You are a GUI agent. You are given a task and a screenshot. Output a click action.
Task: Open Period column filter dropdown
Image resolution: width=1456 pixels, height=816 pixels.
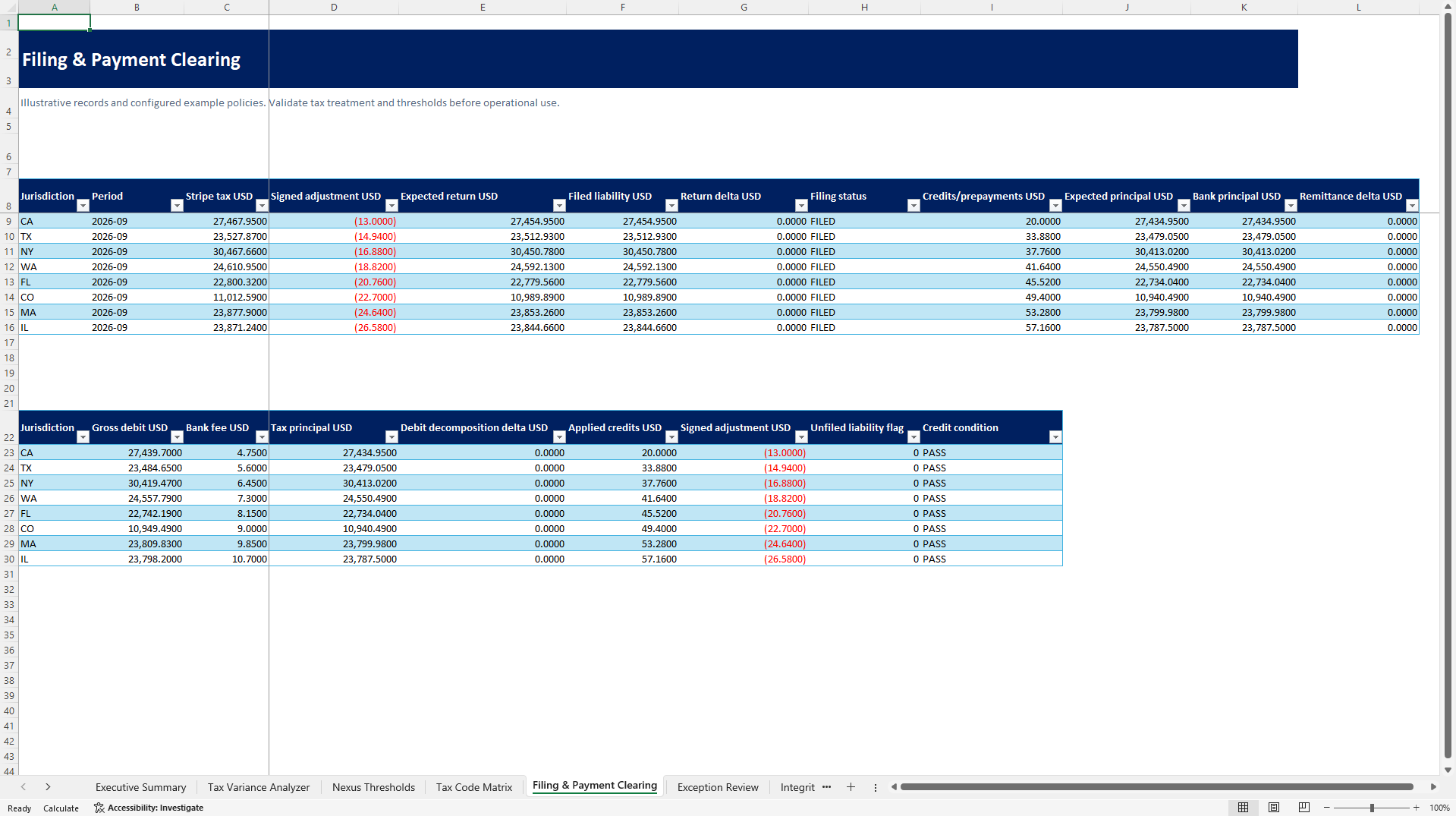tap(177, 206)
